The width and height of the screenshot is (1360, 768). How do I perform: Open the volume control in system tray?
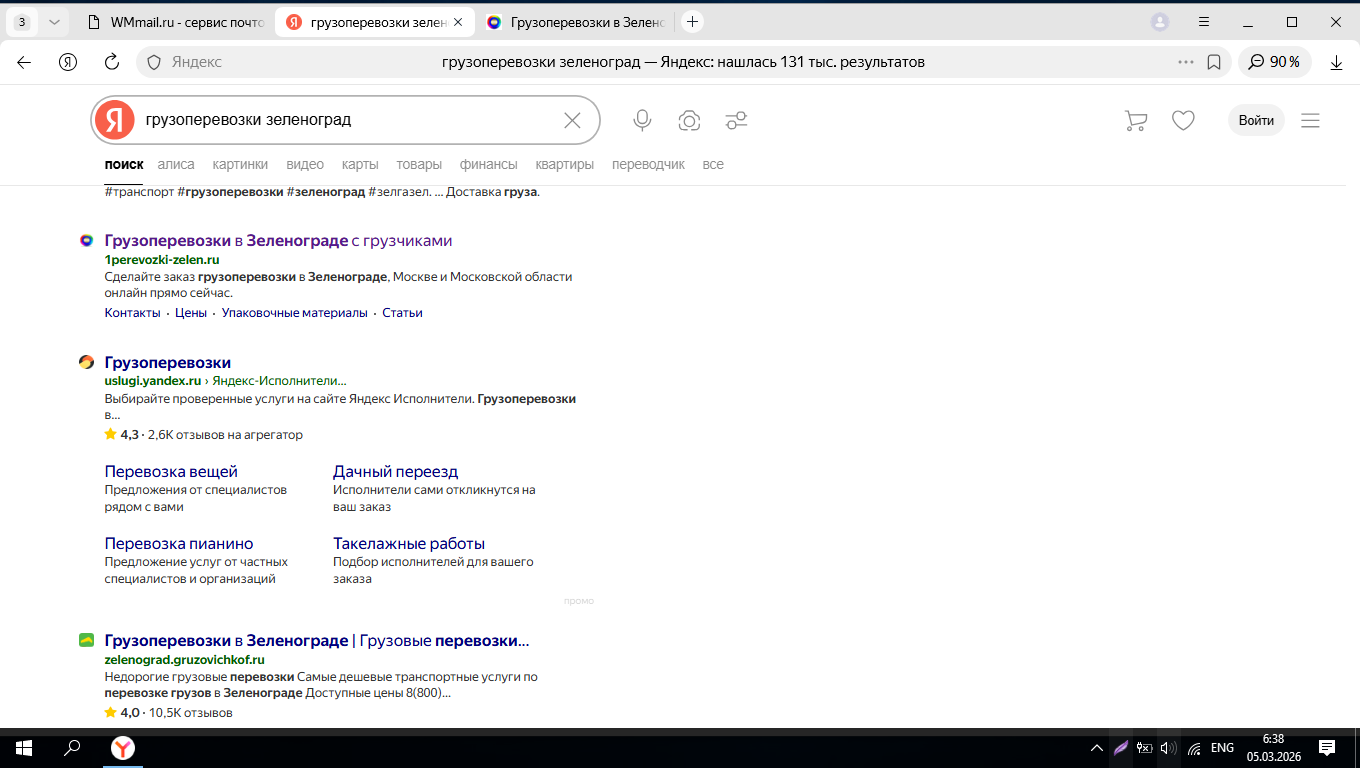(1168, 748)
